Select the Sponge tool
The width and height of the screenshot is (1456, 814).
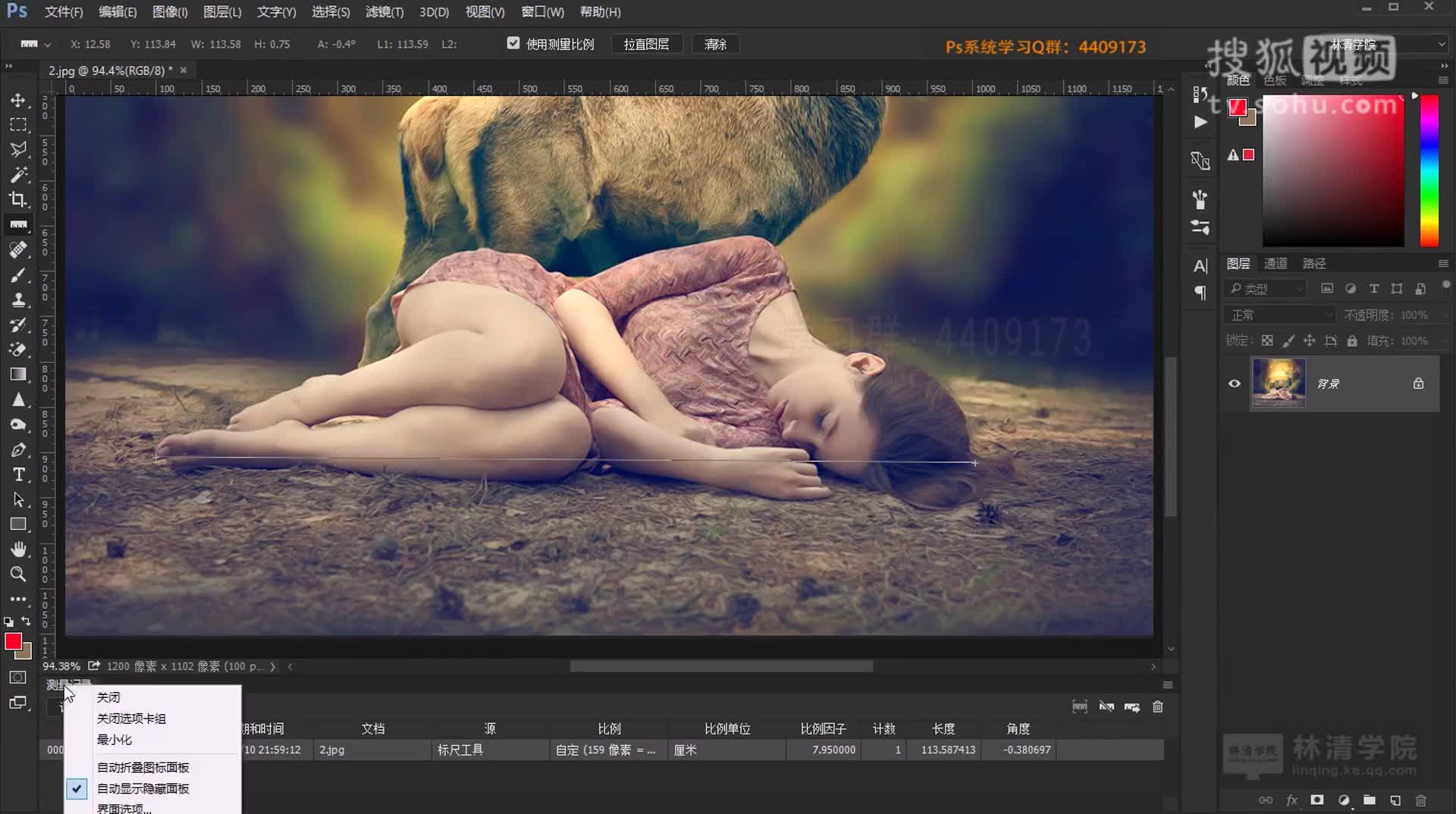click(x=18, y=424)
